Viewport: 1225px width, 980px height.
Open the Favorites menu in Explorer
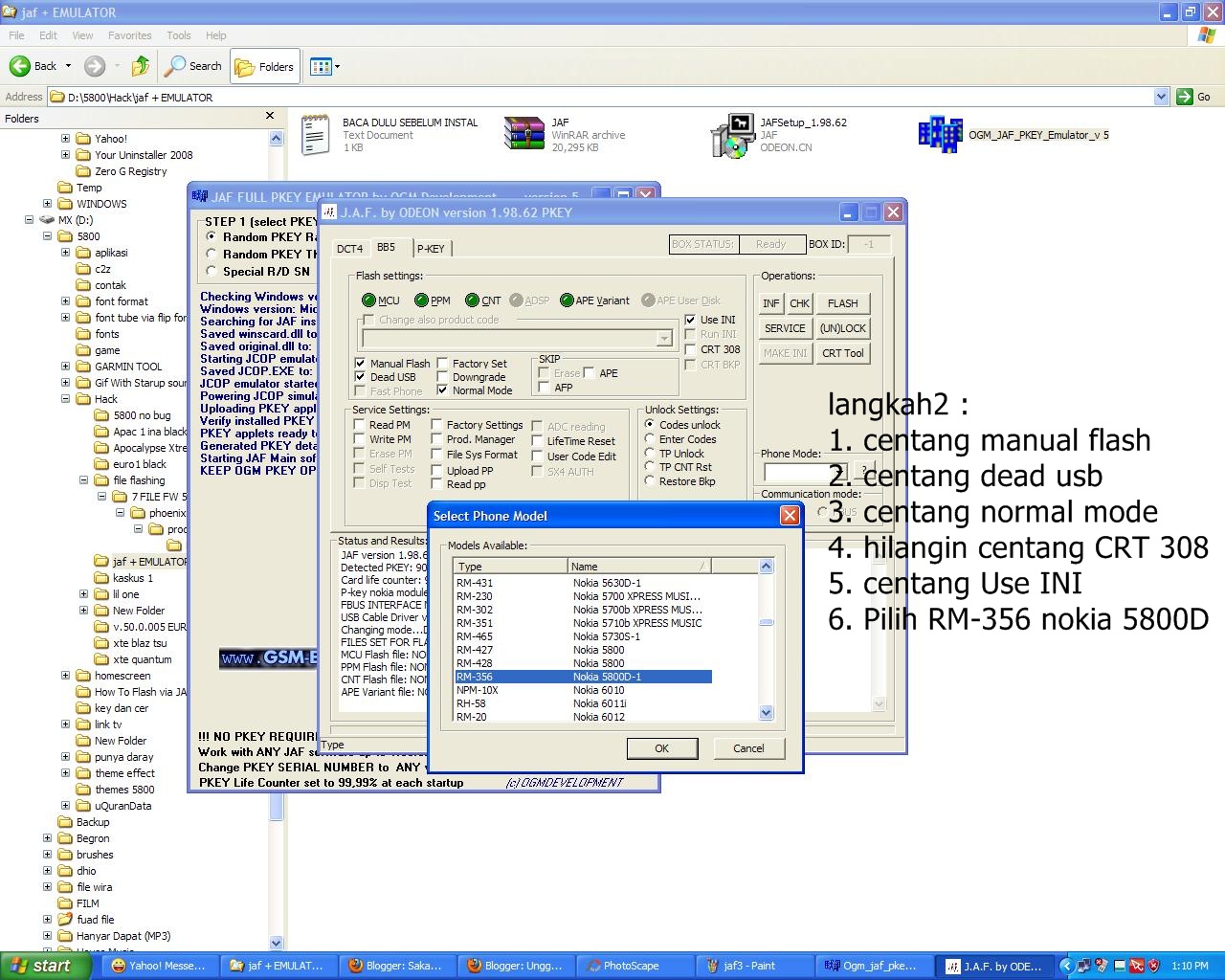coord(130,35)
